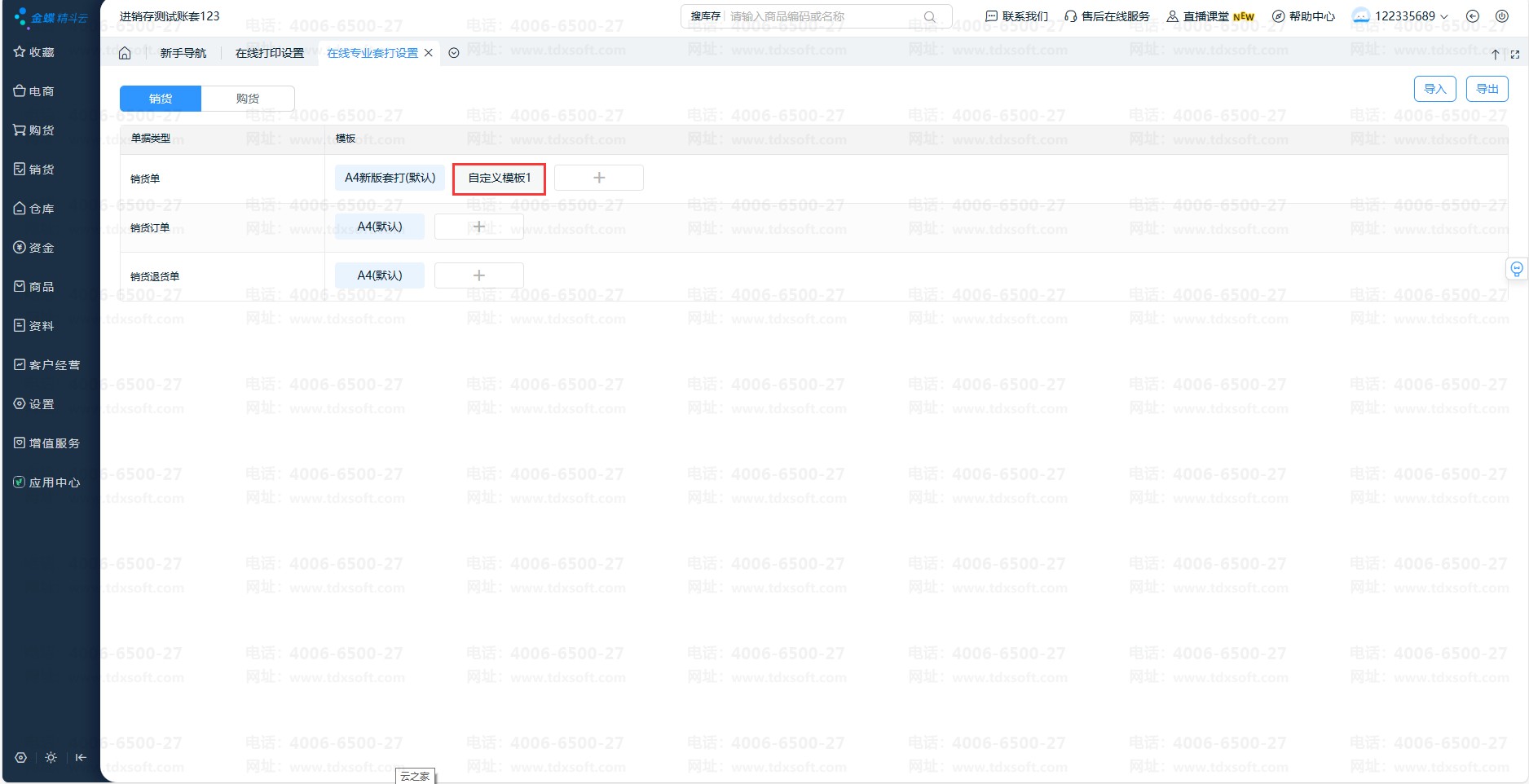
Task: Click the 导出 button
Action: [x=1487, y=89]
